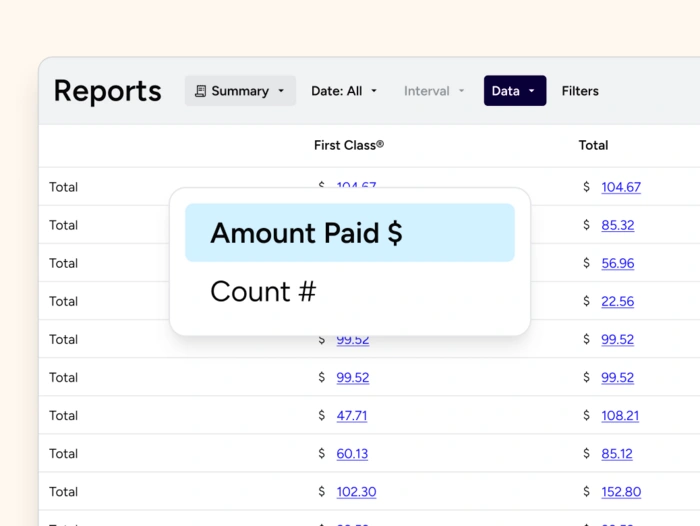Click the 152.80 total link

tap(621, 491)
